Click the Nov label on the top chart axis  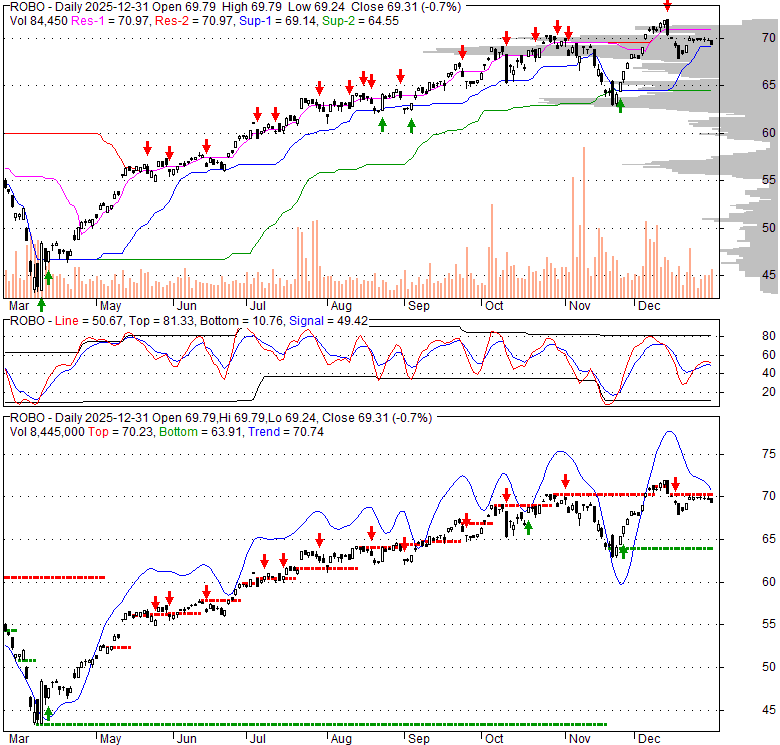[x=580, y=306]
